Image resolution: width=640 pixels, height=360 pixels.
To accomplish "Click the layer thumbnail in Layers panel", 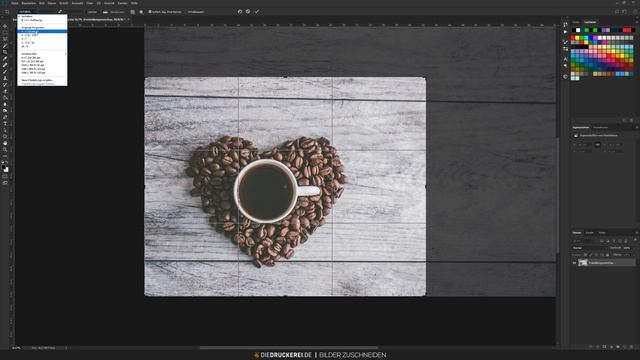I will (x=583, y=263).
